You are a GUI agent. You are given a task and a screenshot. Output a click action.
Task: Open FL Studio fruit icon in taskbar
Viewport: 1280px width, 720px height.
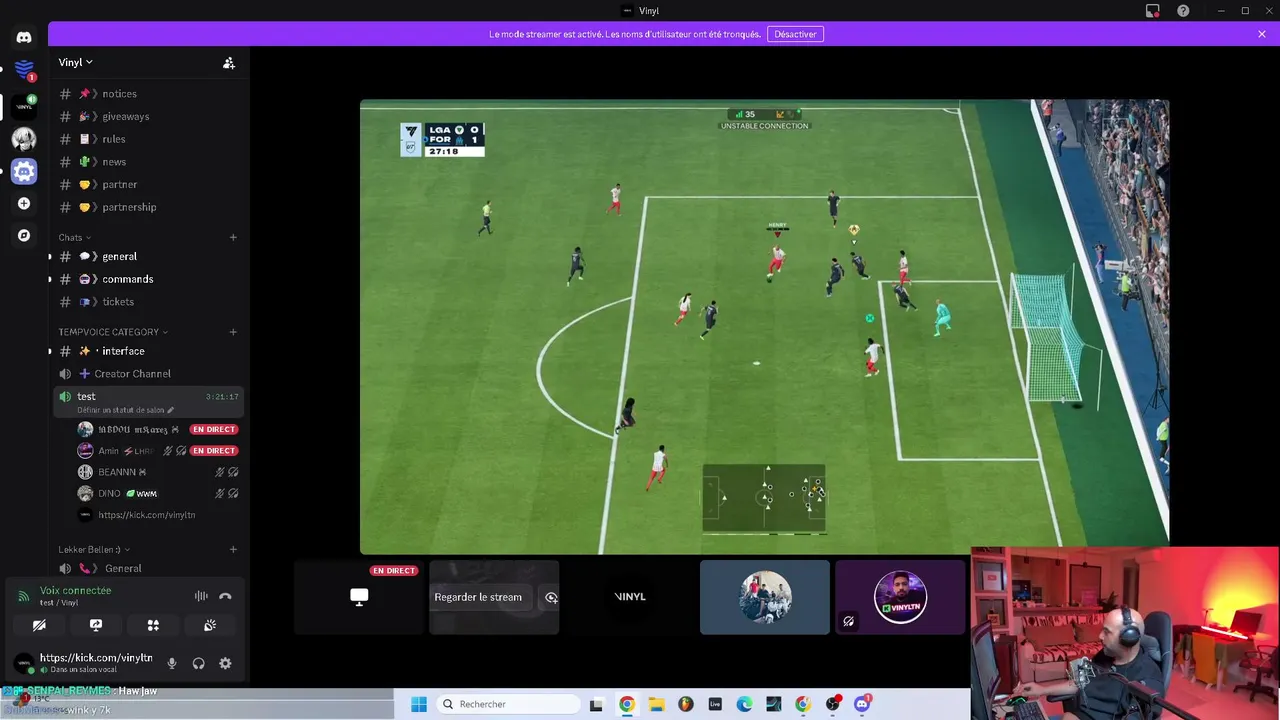[x=685, y=704]
